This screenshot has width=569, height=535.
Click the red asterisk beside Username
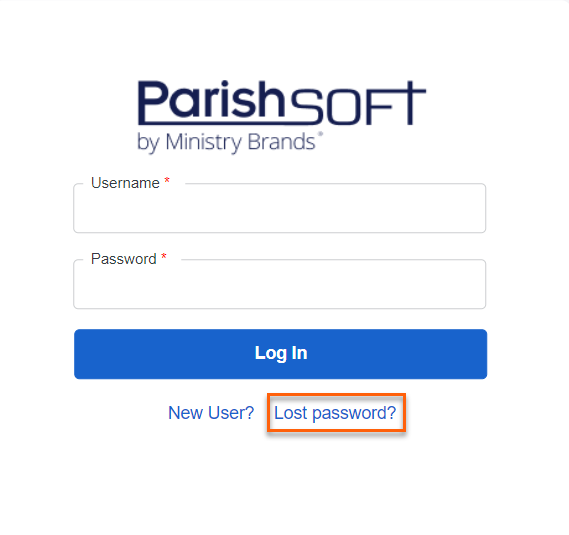(167, 180)
